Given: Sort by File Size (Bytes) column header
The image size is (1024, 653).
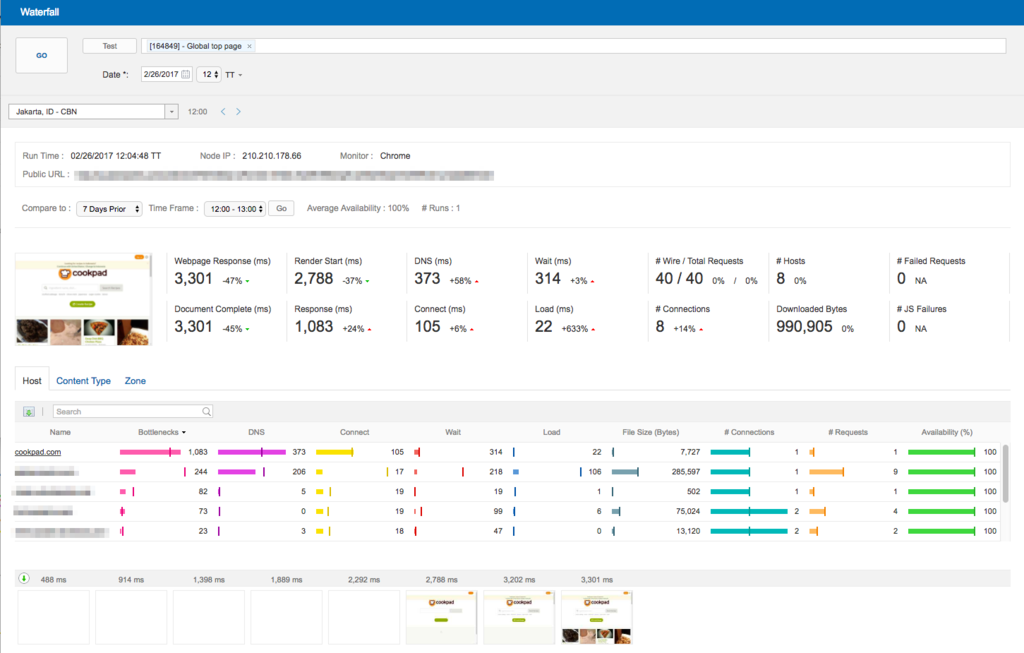Looking at the screenshot, I should [x=650, y=432].
